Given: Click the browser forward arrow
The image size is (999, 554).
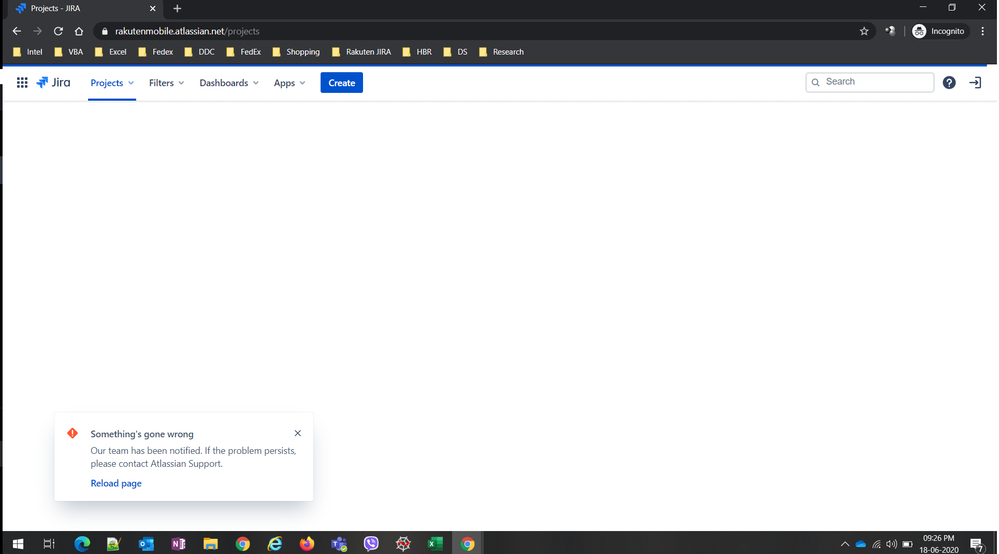Looking at the screenshot, I should tap(38, 31).
